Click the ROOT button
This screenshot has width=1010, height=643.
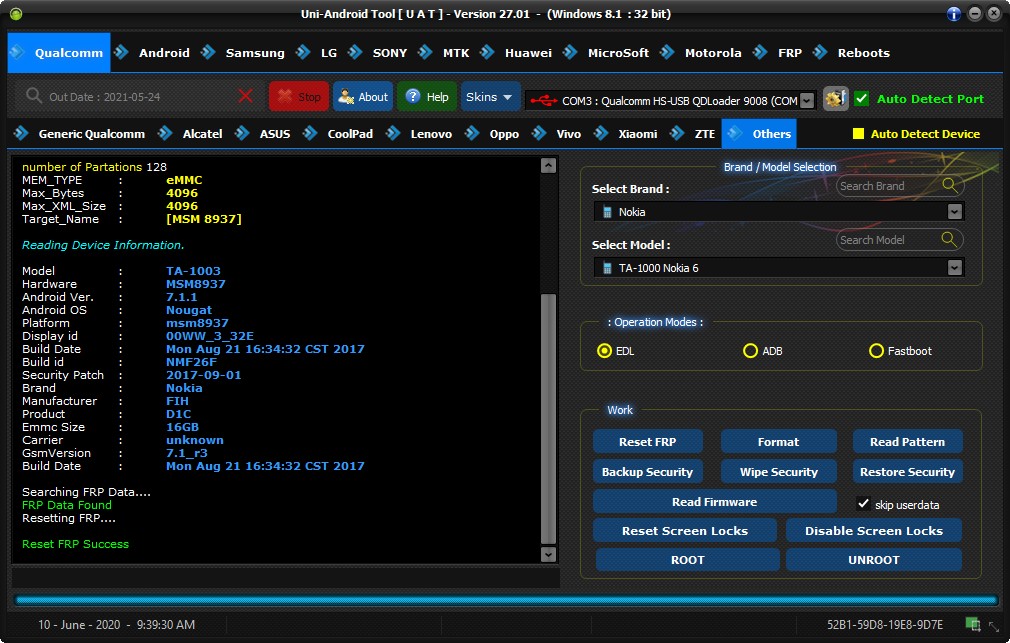(x=687, y=560)
